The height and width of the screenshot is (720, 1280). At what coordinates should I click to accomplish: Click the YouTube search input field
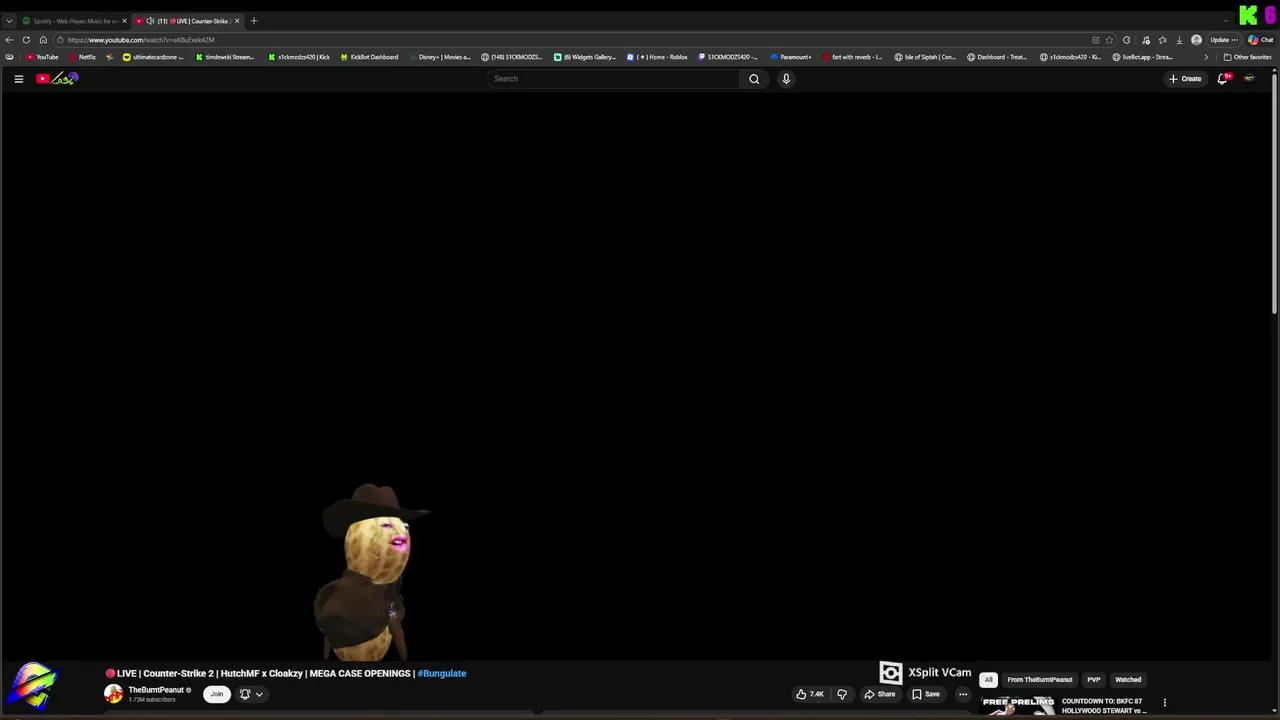coord(613,79)
